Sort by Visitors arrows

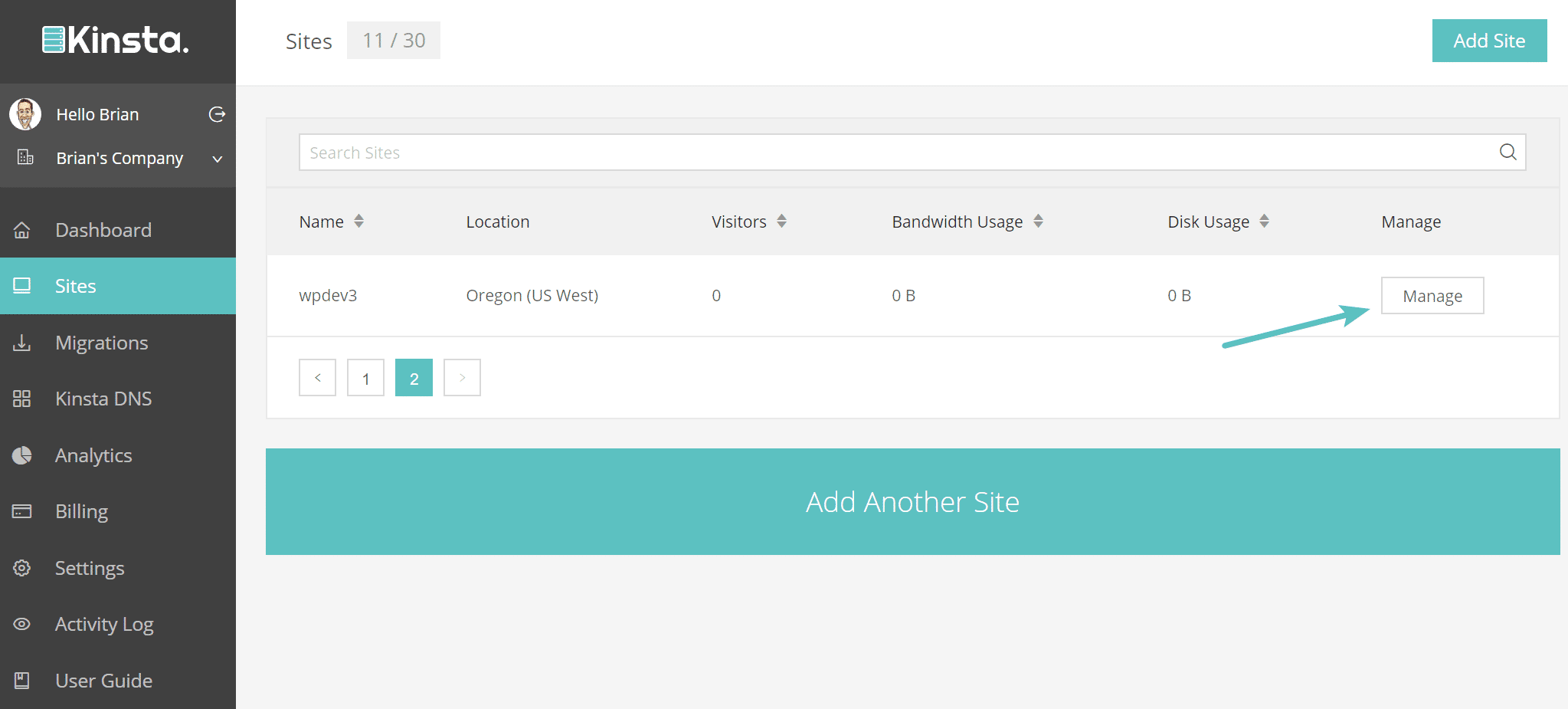pos(781,222)
